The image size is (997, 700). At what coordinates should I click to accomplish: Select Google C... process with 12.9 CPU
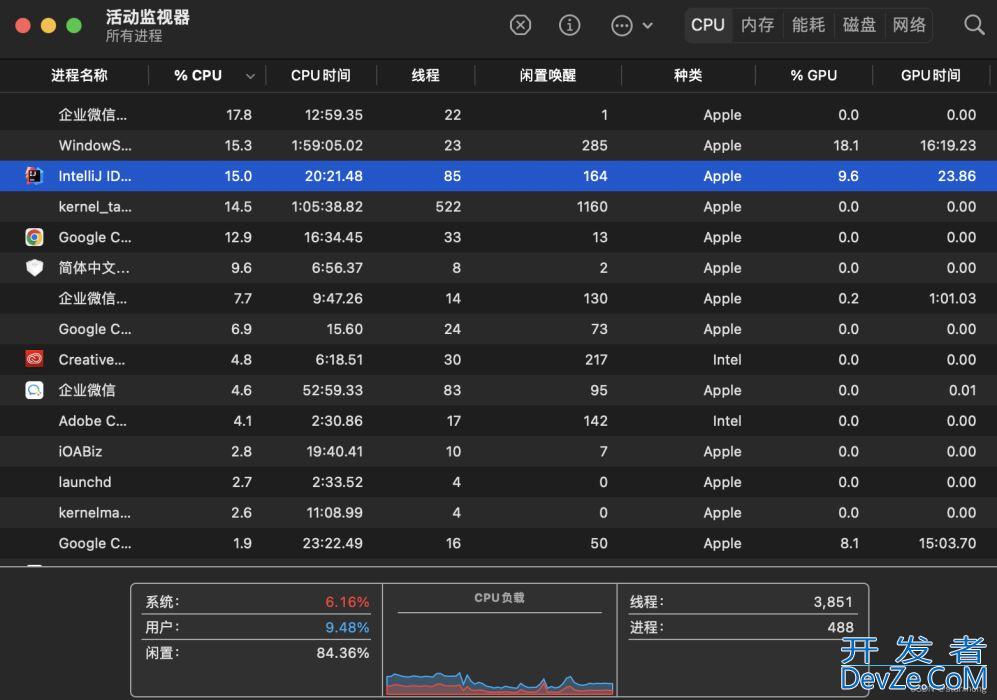click(498, 237)
